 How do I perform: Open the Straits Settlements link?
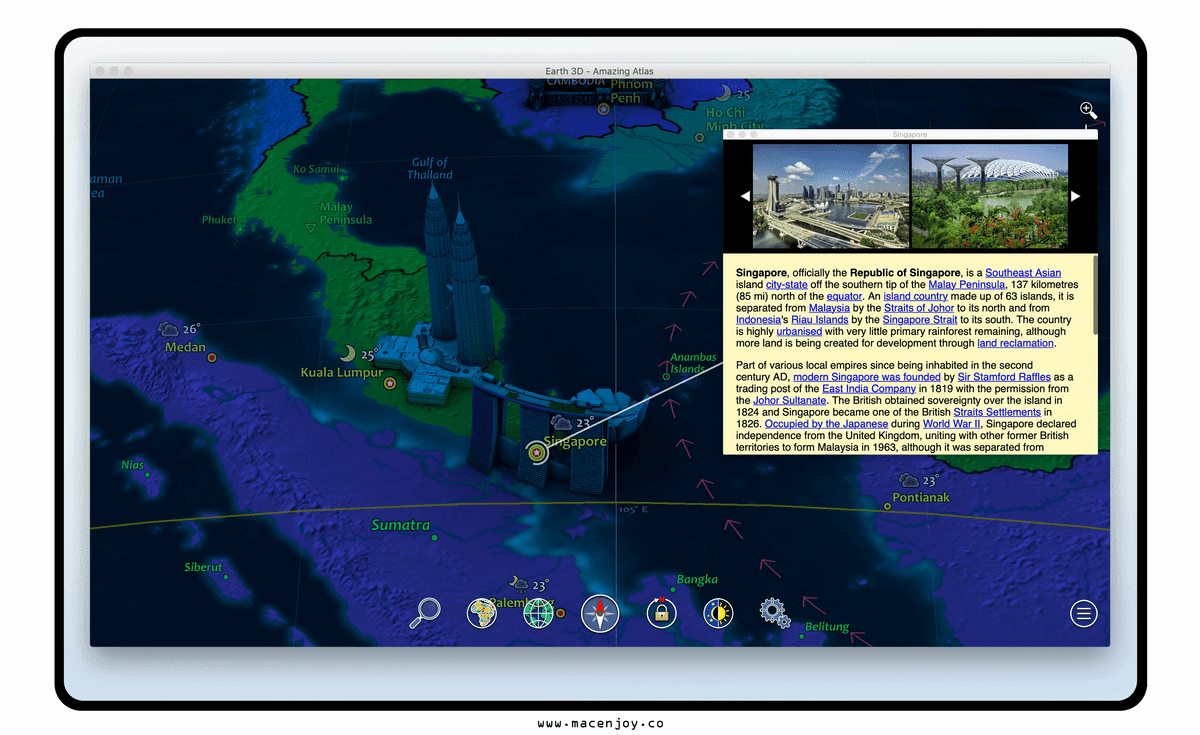pos(997,412)
